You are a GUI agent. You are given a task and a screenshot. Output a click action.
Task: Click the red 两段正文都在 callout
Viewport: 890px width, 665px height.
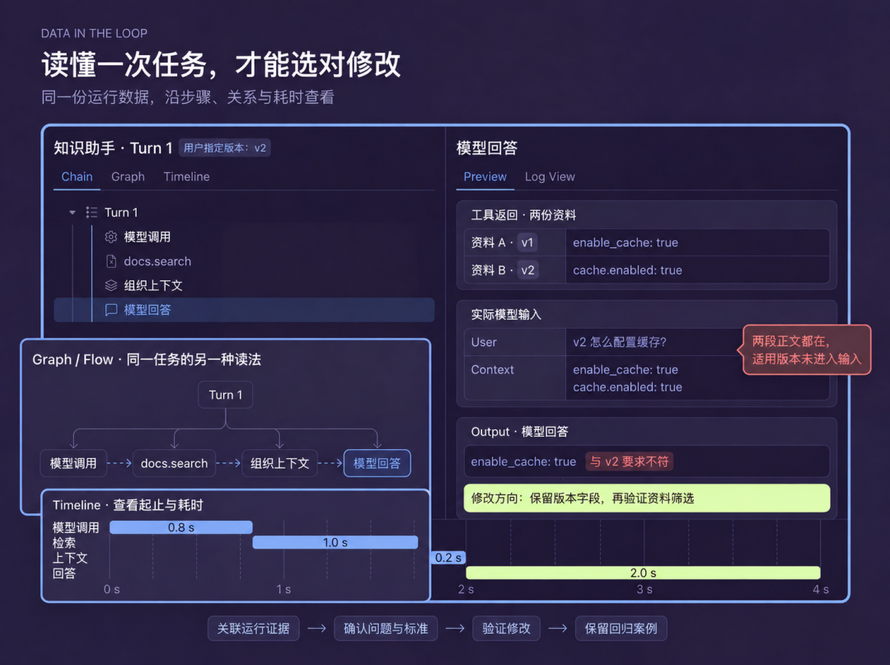click(x=807, y=350)
